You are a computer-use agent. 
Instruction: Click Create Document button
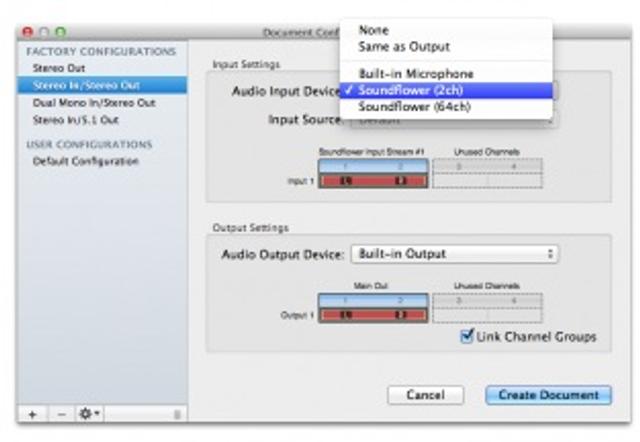549,395
